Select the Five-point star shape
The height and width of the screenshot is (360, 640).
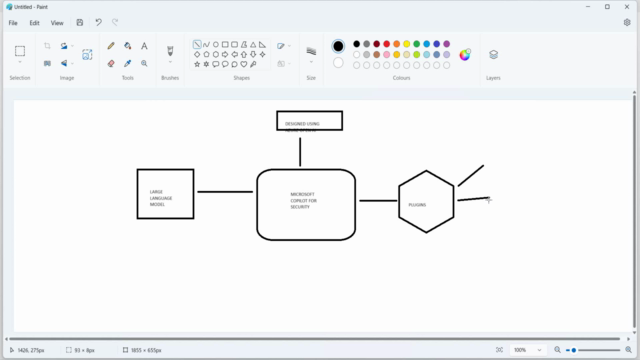coord(197,64)
